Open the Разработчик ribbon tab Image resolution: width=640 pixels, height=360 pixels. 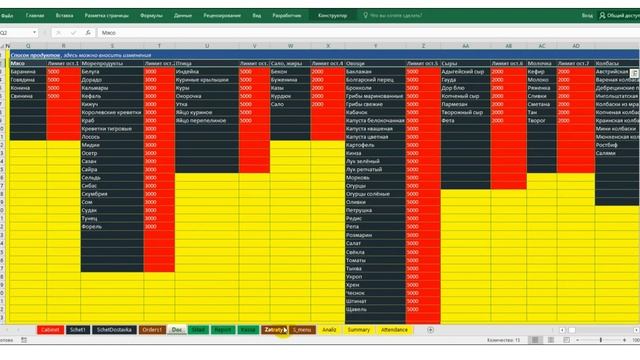[x=287, y=16]
